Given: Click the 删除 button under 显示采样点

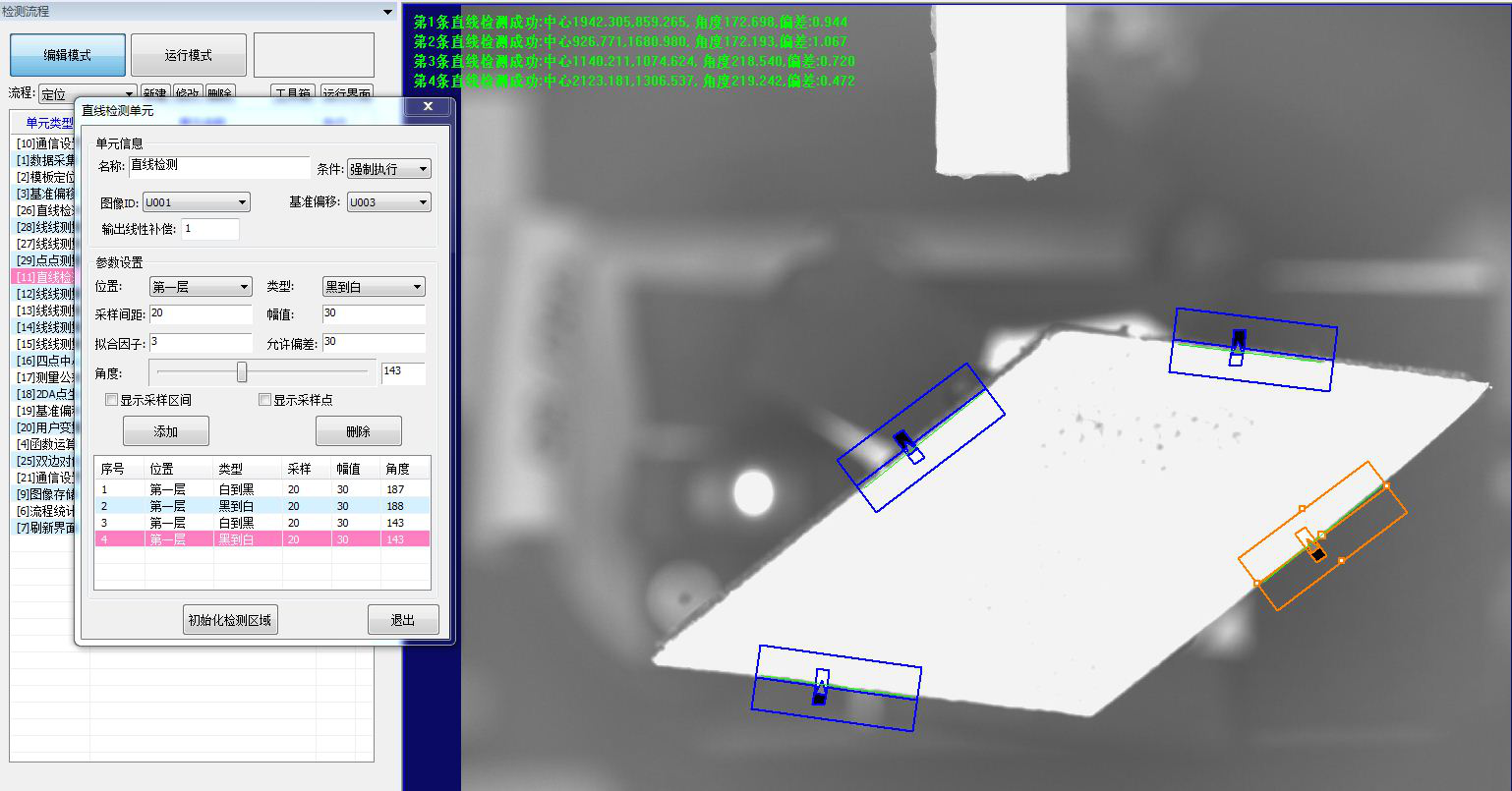Looking at the screenshot, I should pos(359,431).
